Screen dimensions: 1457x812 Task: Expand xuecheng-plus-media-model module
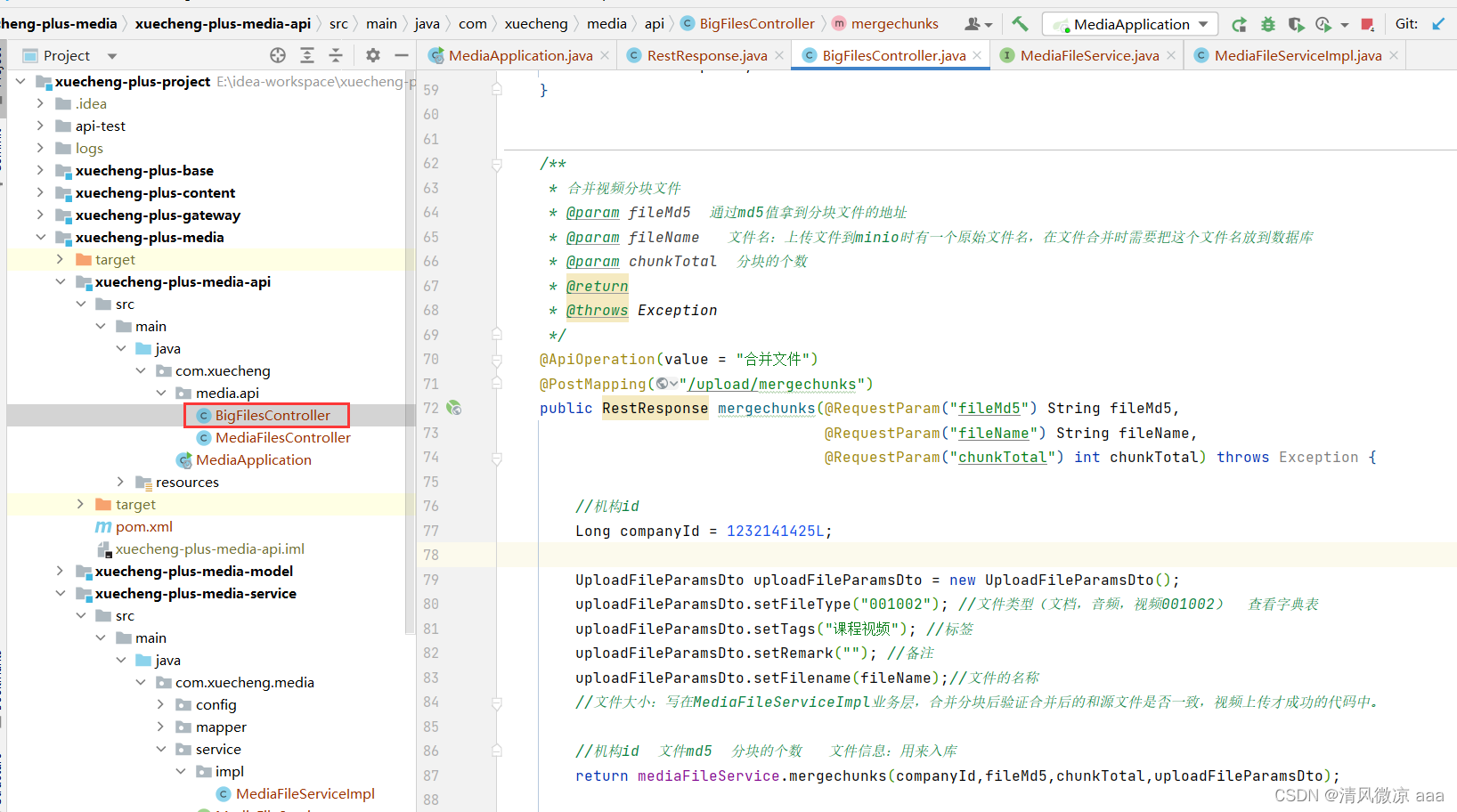(60, 571)
